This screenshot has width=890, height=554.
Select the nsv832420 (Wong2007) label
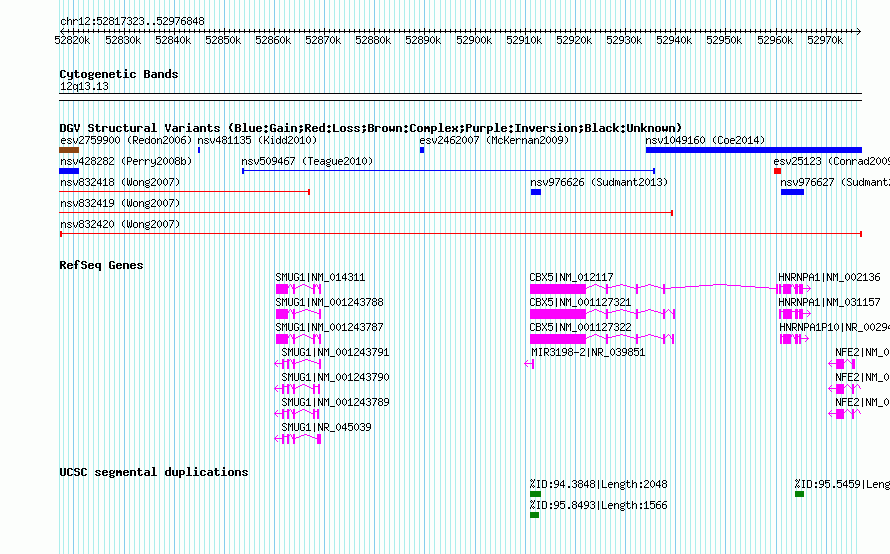point(120,224)
